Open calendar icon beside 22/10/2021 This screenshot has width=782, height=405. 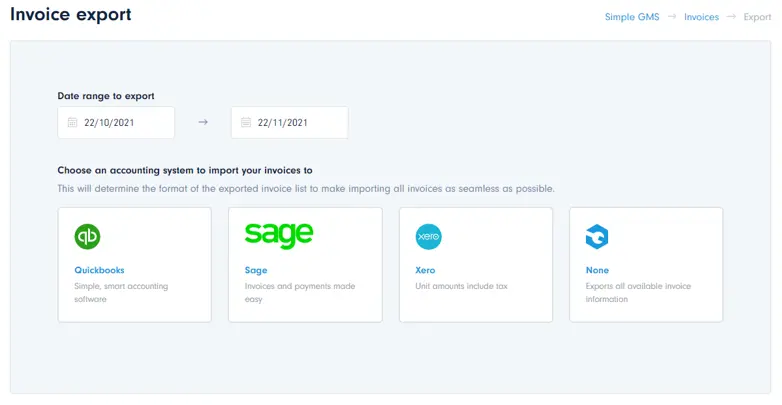click(x=72, y=123)
